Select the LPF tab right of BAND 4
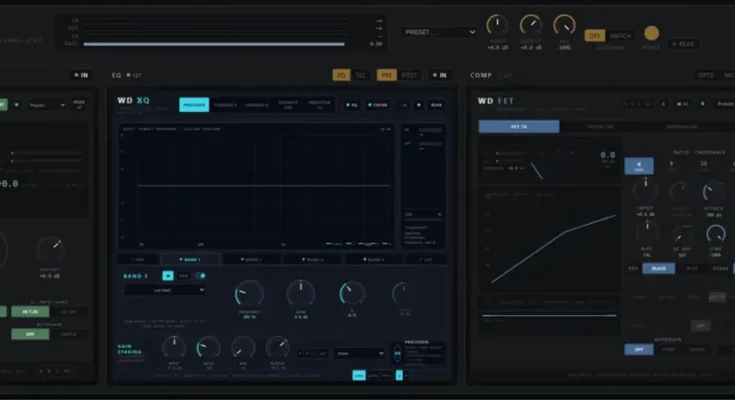Screen dimensions: 735x400 point(426,259)
